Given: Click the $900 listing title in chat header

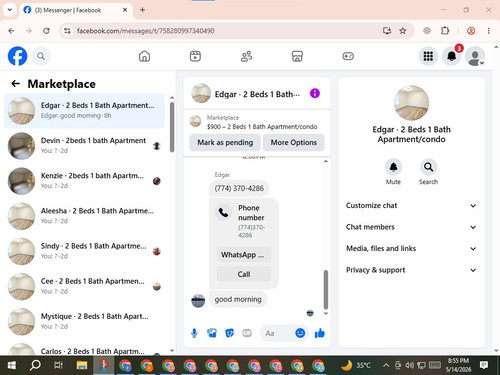Looking at the screenshot, I should click(x=262, y=127).
